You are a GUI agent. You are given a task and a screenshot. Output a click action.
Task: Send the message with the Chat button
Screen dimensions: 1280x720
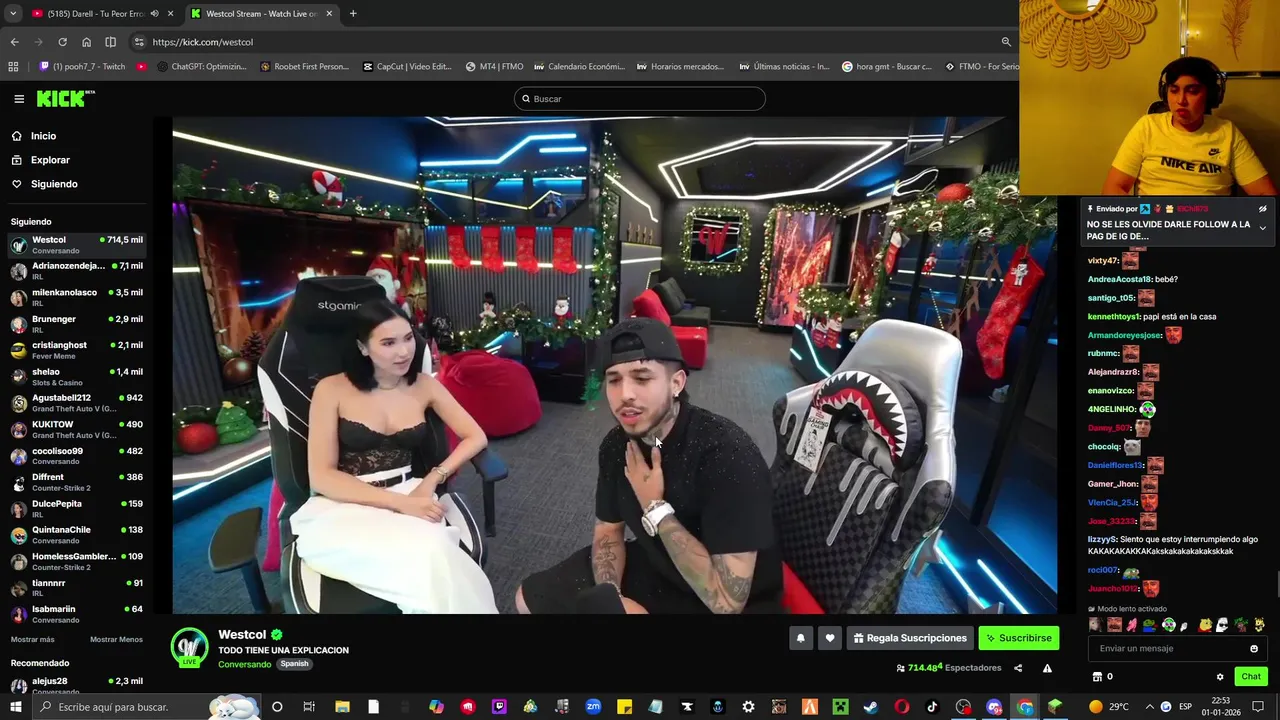pyautogui.click(x=1251, y=677)
